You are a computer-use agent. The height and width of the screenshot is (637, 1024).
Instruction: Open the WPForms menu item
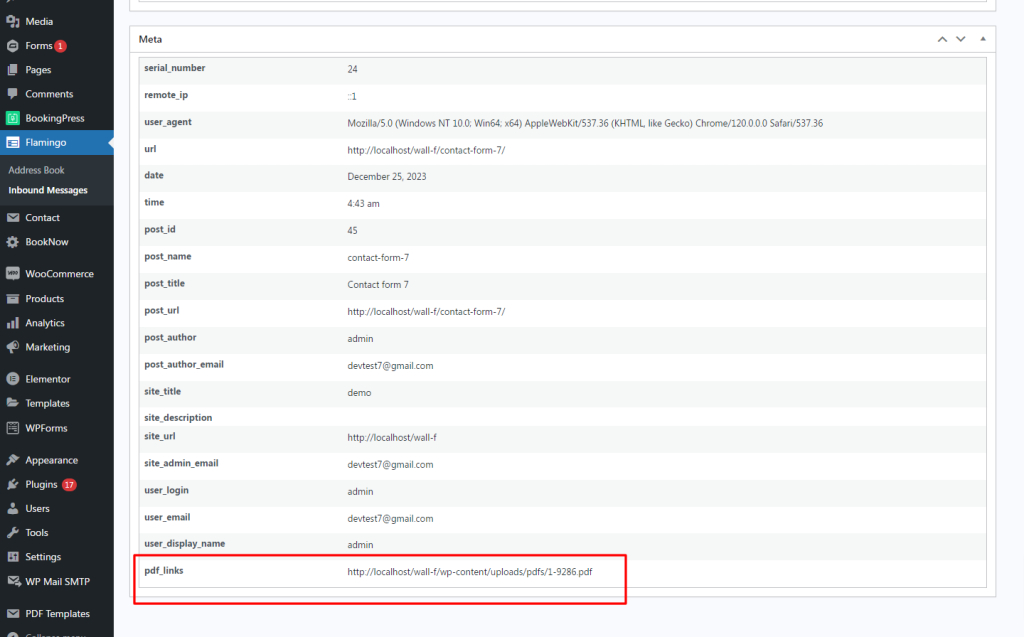pyautogui.click(x=45, y=427)
